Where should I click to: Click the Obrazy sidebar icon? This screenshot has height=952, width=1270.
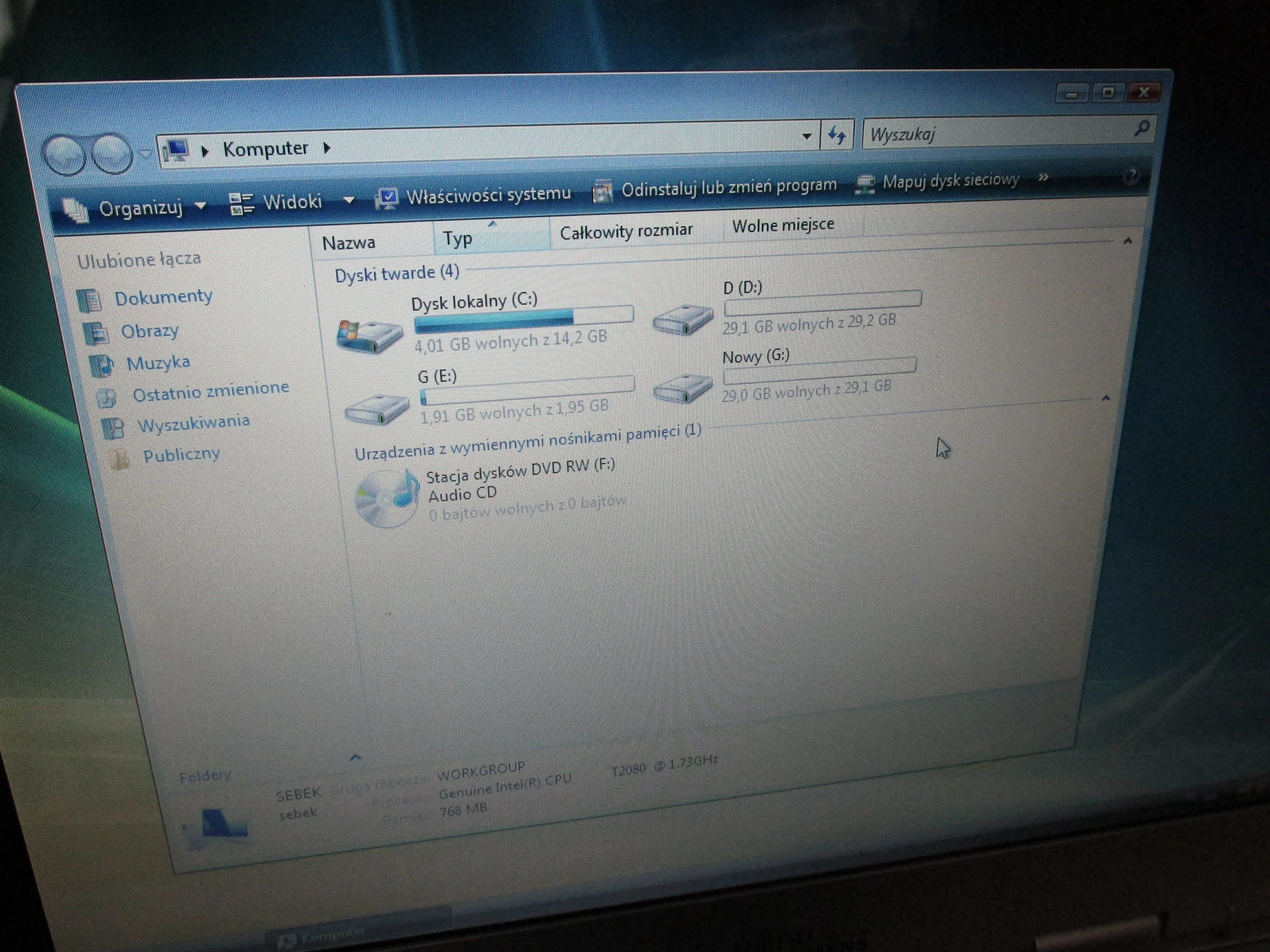point(96,333)
